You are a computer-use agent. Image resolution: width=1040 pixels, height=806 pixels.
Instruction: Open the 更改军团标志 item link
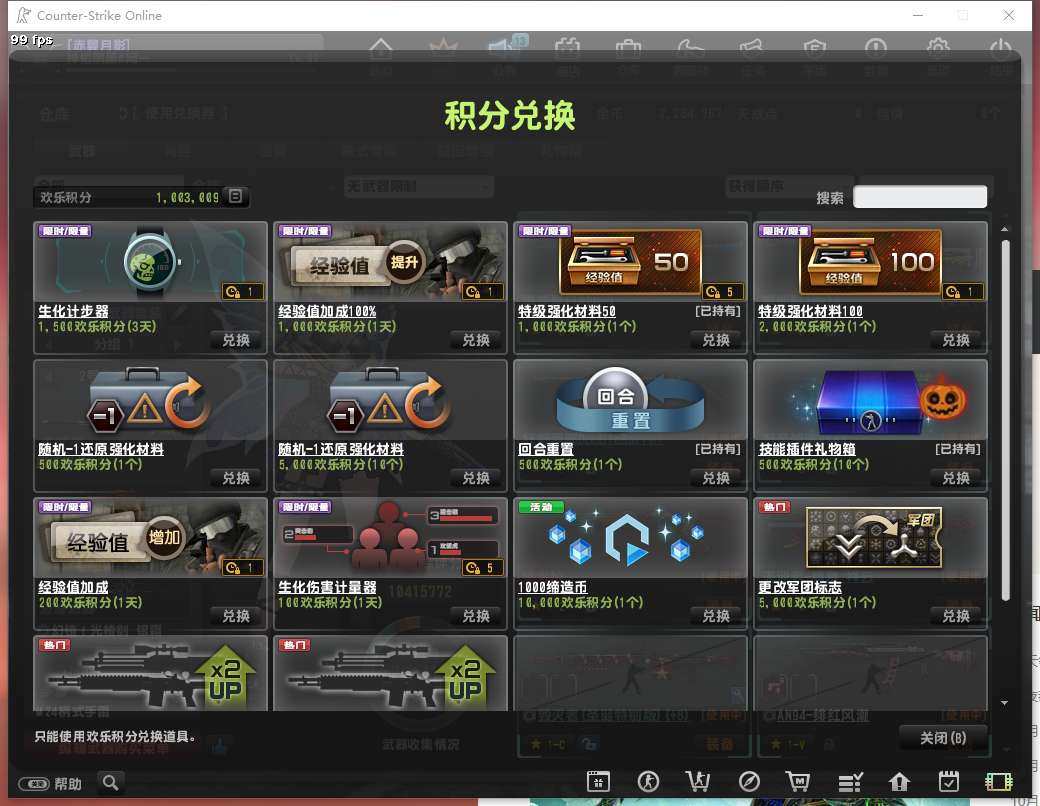tap(799, 587)
